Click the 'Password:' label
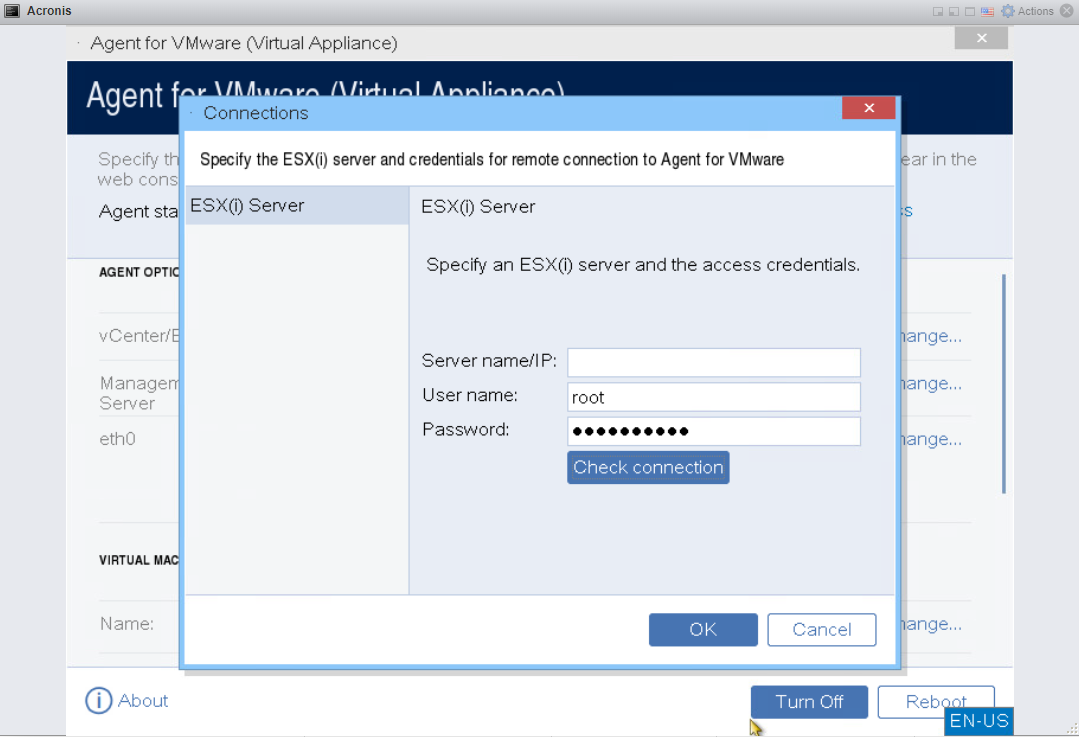 (x=466, y=429)
